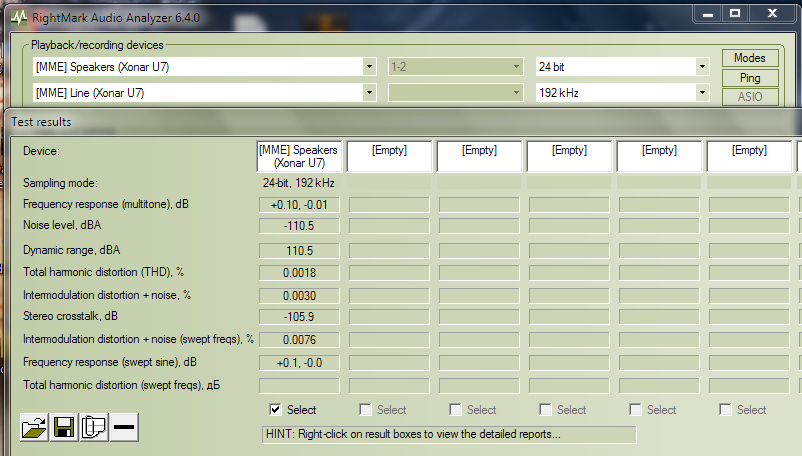This screenshot has width=802, height=456.
Task: Minimize the RightMark Audio Analyzer window
Action: 708,14
